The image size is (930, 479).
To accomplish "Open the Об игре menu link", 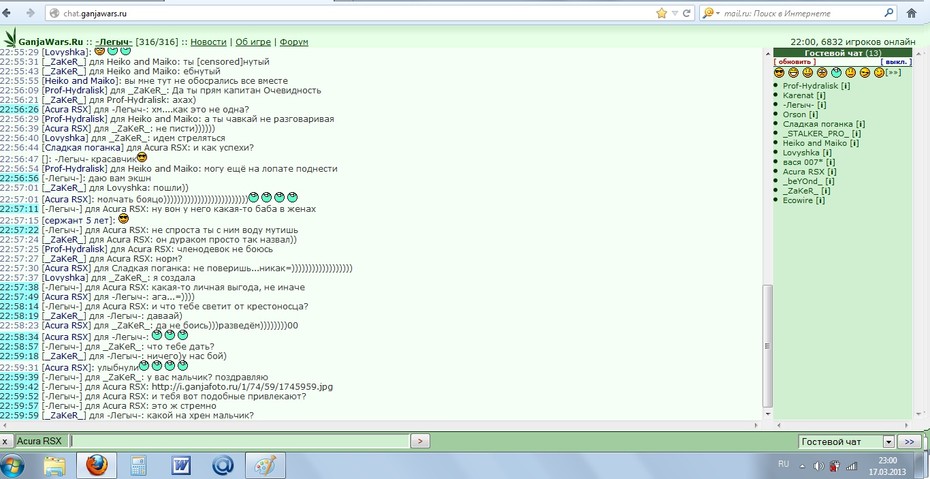I will 253,42.
